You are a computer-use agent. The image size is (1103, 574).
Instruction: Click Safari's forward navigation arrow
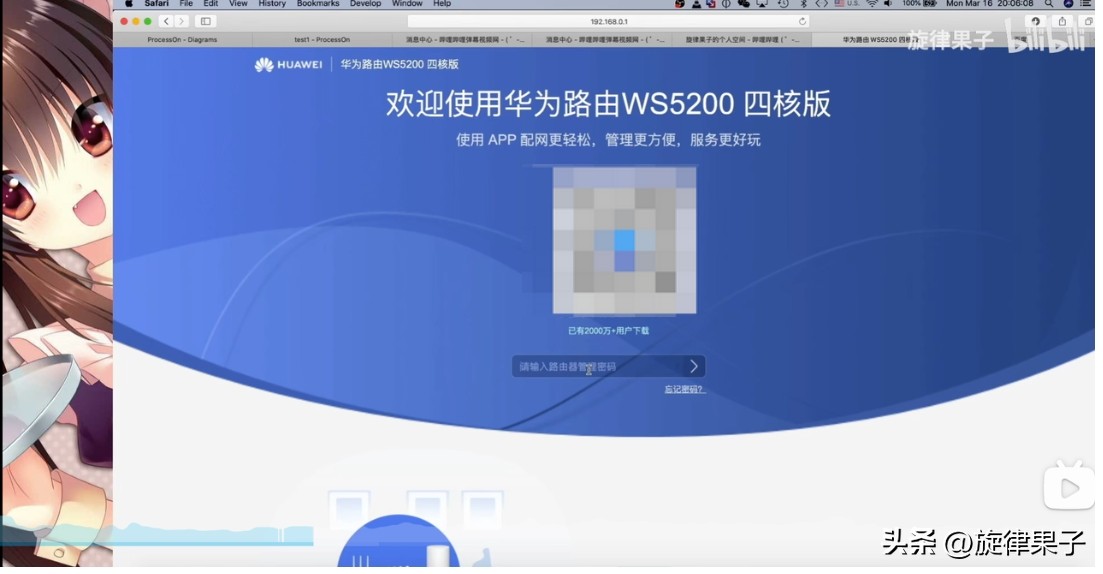(x=181, y=21)
